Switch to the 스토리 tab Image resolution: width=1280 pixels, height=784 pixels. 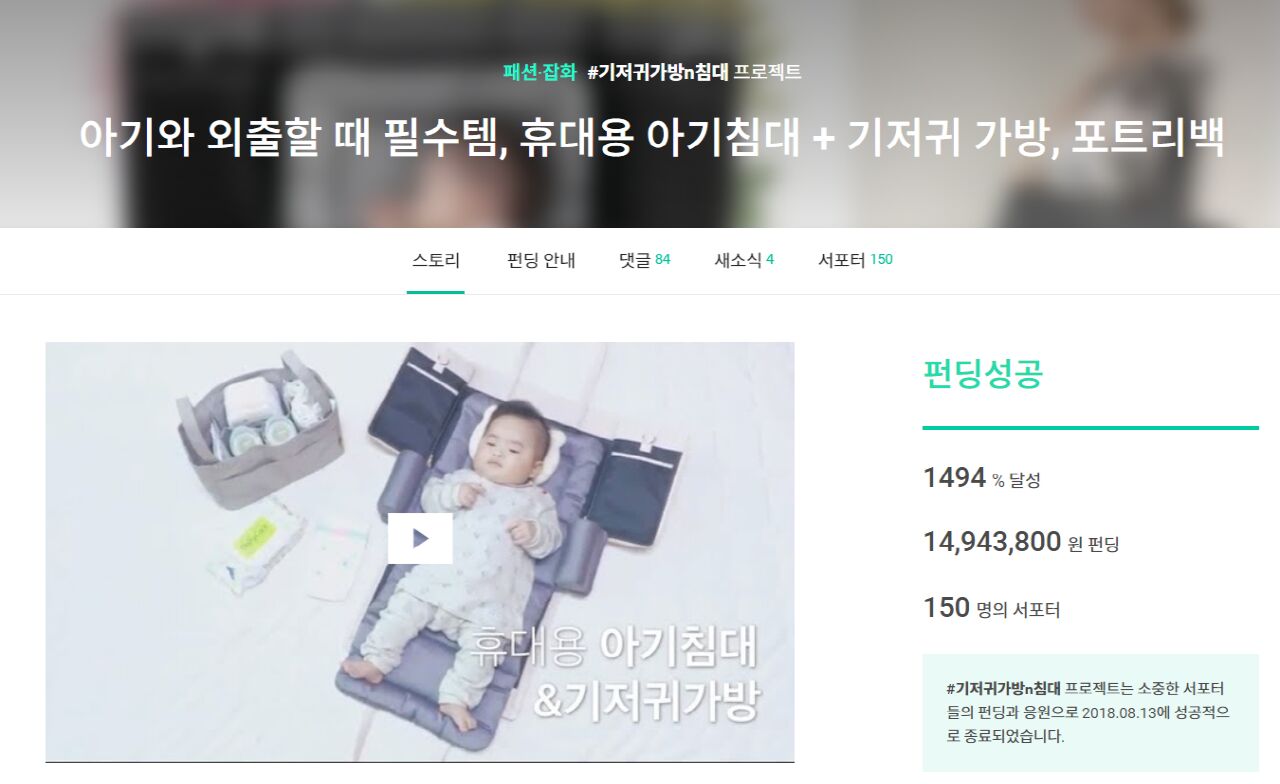point(436,260)
